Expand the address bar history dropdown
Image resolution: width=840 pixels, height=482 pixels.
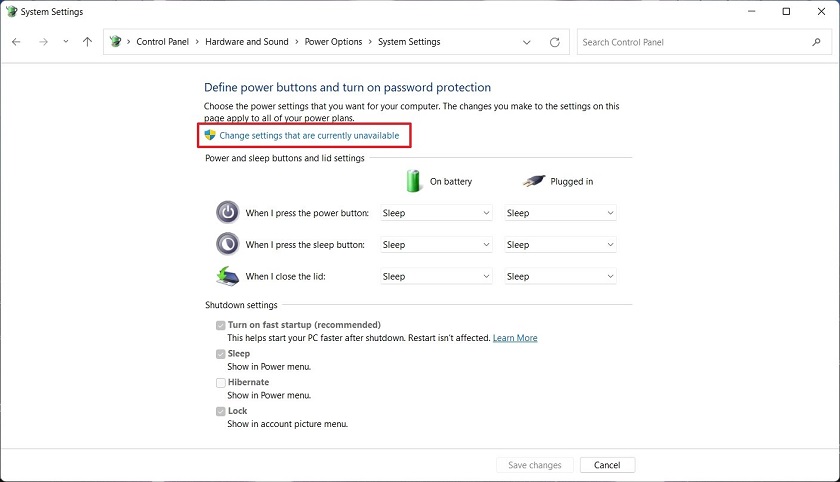tap(527, 42)
